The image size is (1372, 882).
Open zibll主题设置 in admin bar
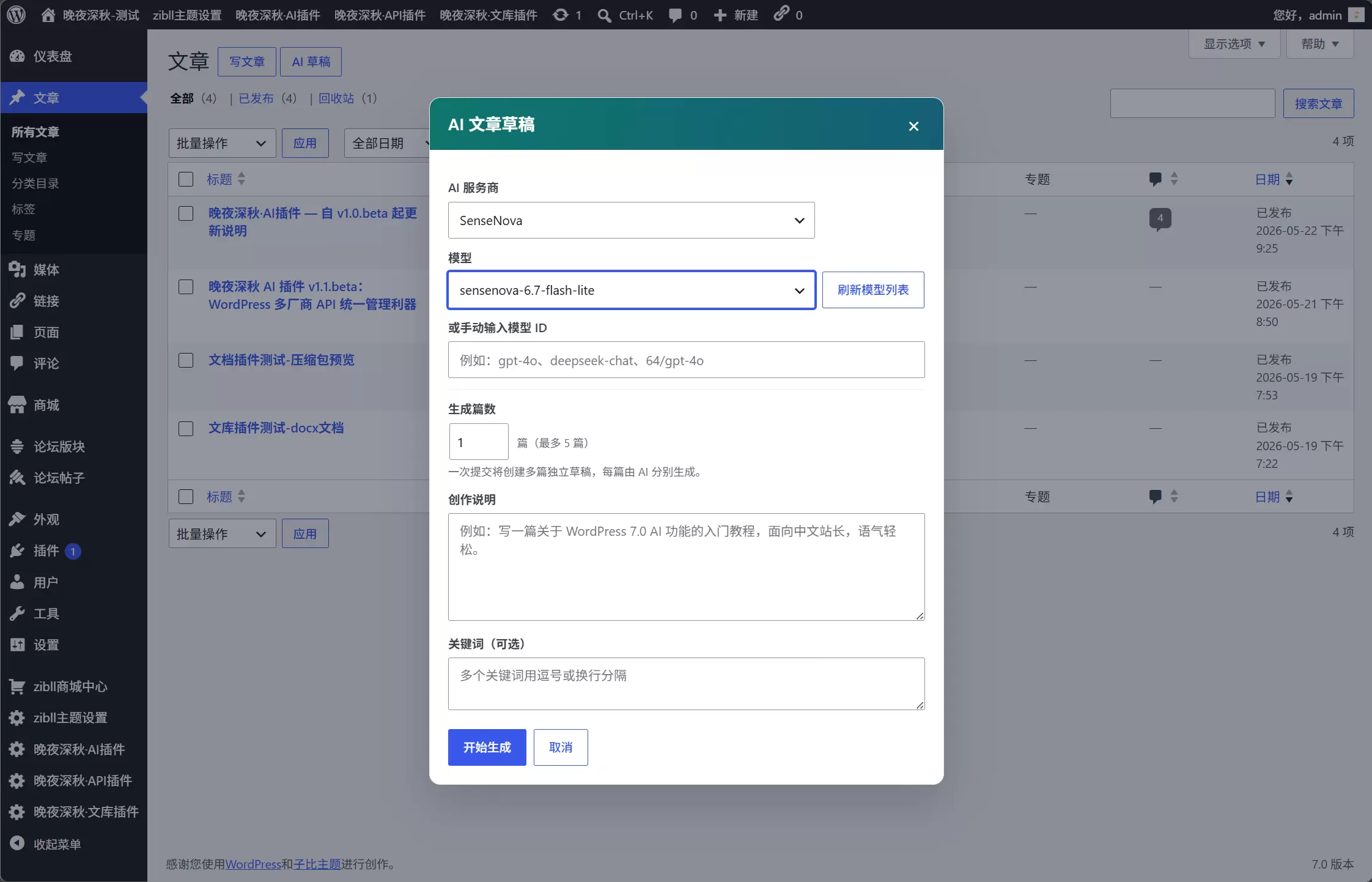click(187, 15)
